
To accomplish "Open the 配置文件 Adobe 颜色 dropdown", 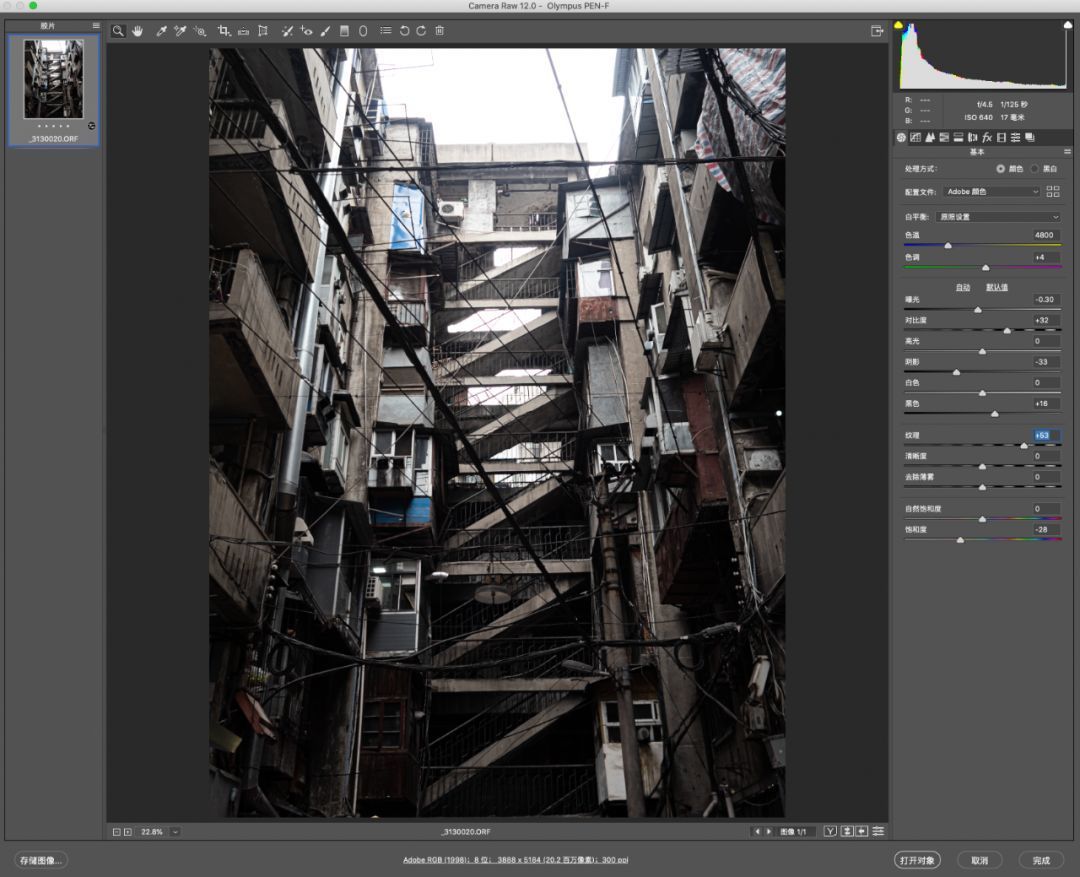I will (x=992, y=192).
